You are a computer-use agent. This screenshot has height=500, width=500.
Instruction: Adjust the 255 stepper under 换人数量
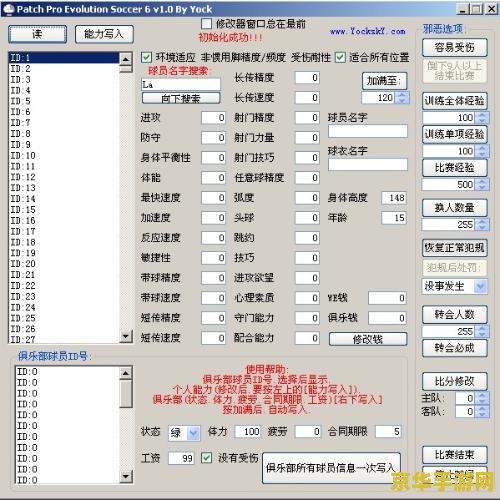482,224
